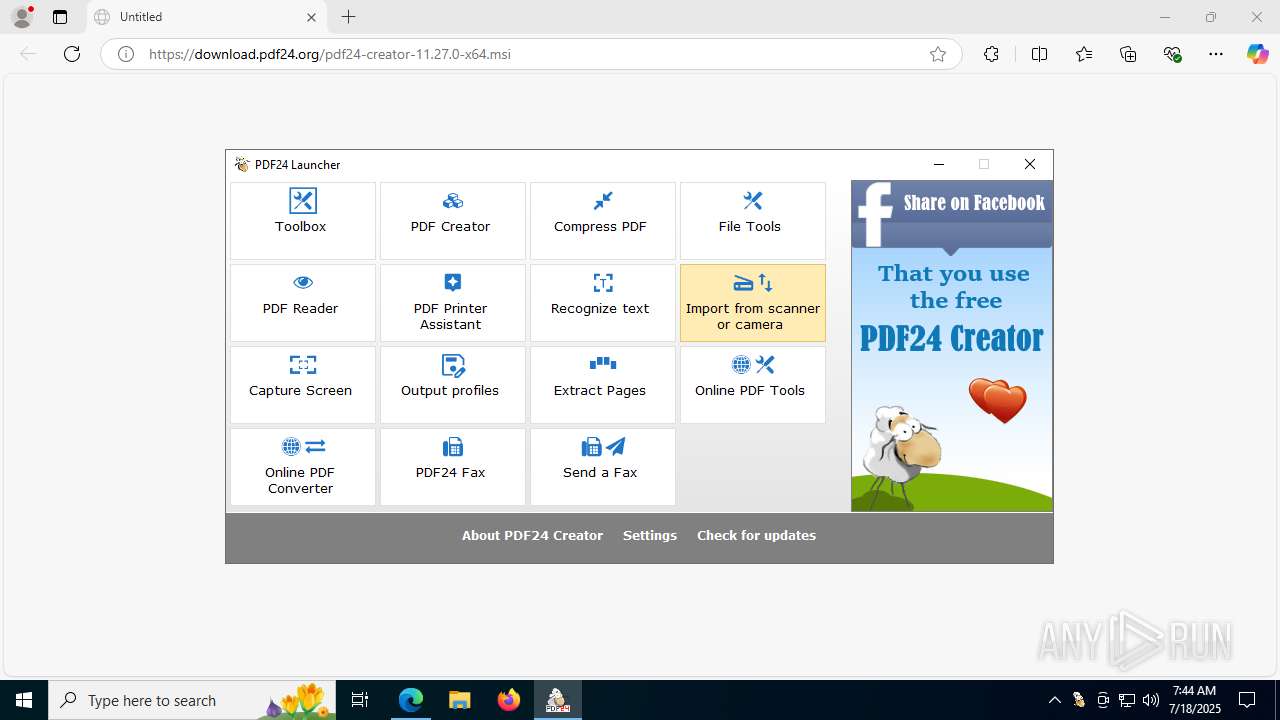Launch Online PDF Converter tile

pos(303,467)
